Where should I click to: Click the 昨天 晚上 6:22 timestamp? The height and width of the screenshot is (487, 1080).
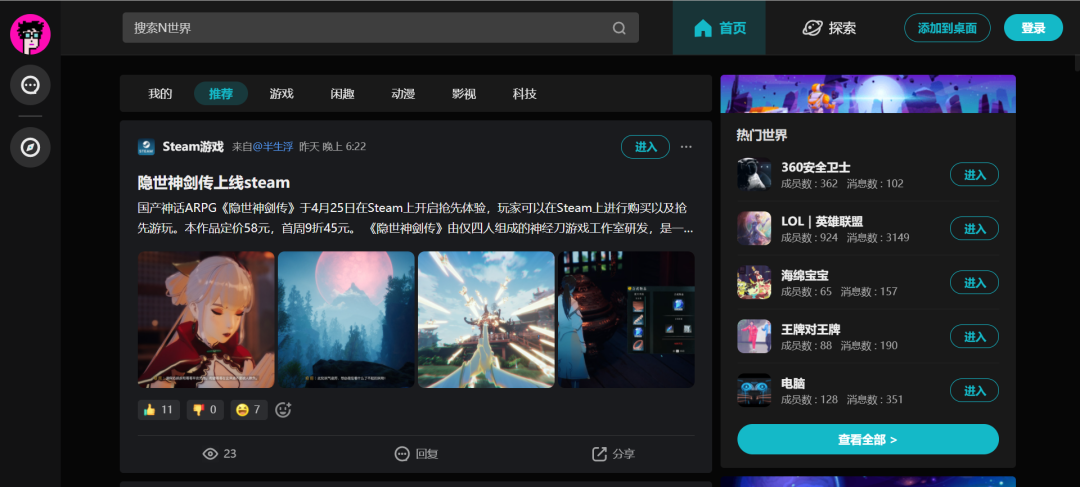click(333, 147)
